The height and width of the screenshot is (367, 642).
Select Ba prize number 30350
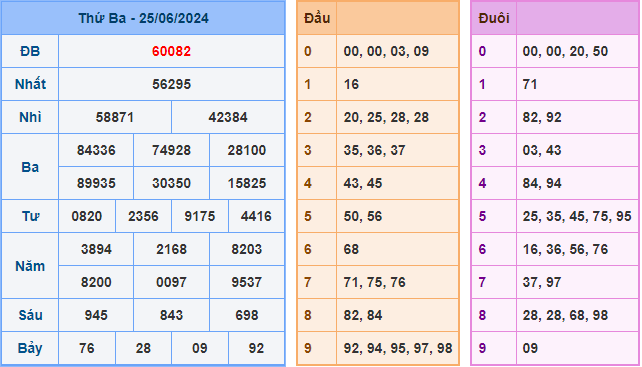(172, 183)
